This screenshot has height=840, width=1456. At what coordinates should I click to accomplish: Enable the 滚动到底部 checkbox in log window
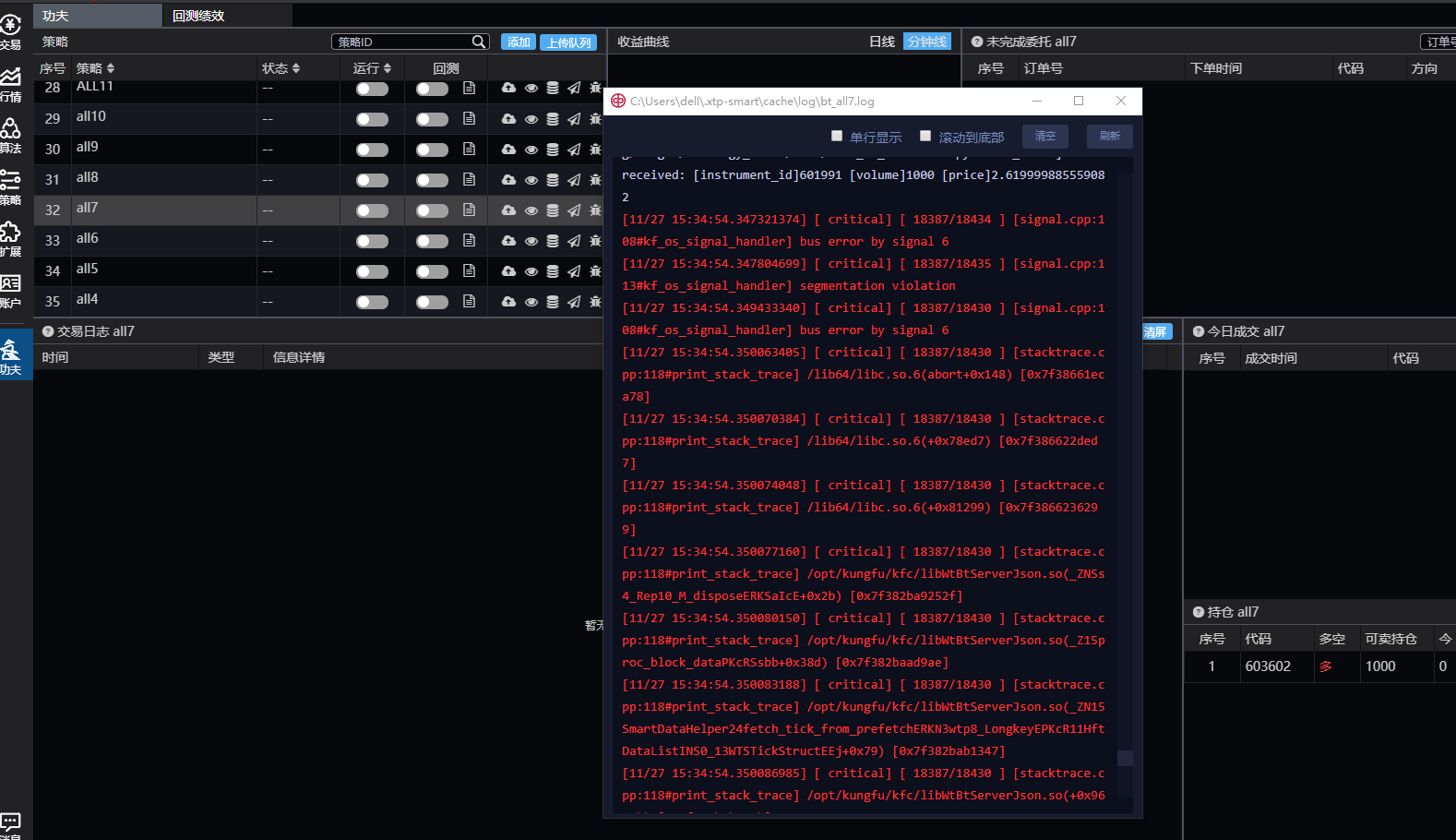(925, 136)
